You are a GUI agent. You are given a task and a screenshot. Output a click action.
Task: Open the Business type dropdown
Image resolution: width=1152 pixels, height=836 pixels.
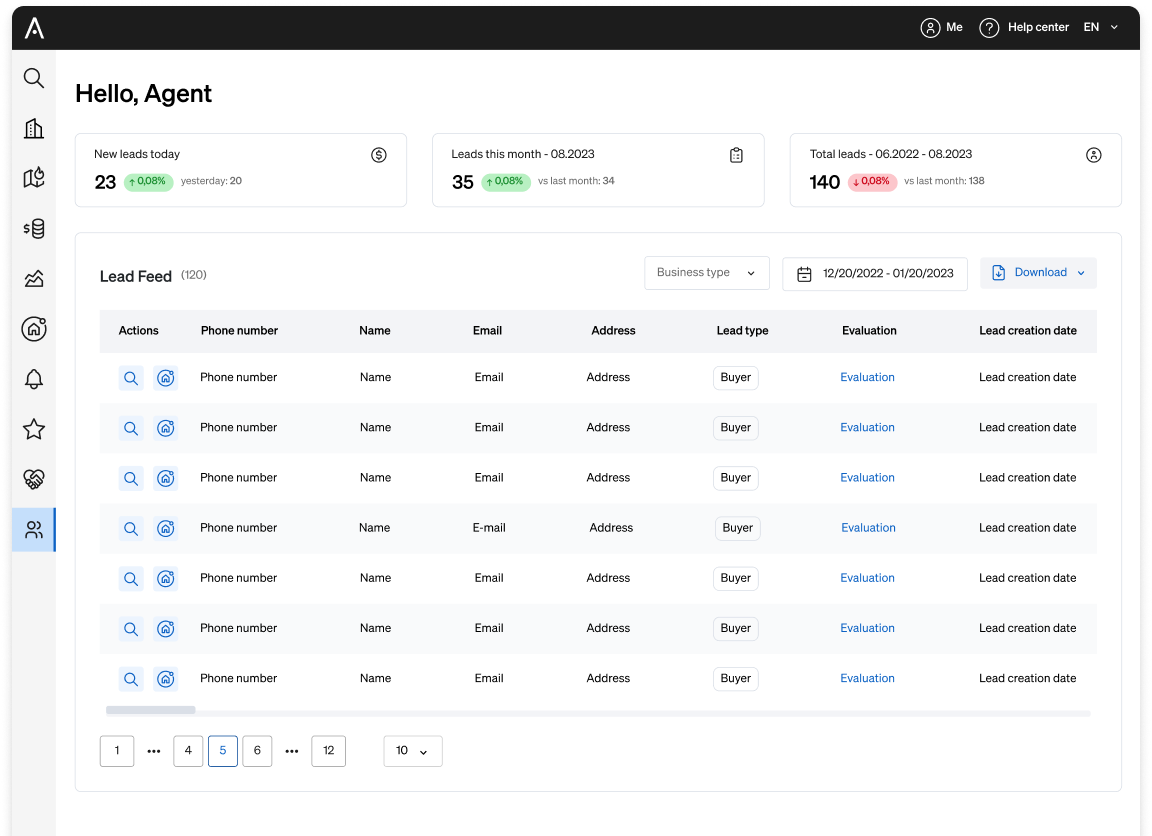coord(706,272)
